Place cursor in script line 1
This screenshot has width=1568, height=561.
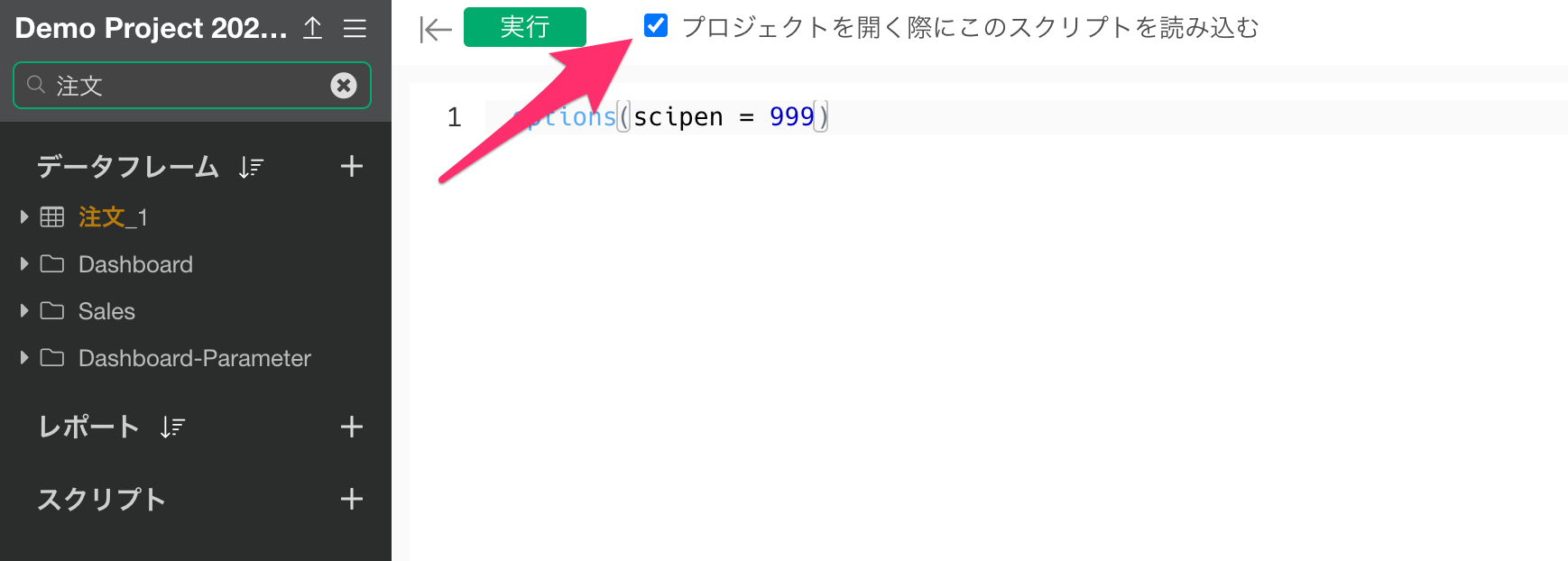tap(1025, 117)
